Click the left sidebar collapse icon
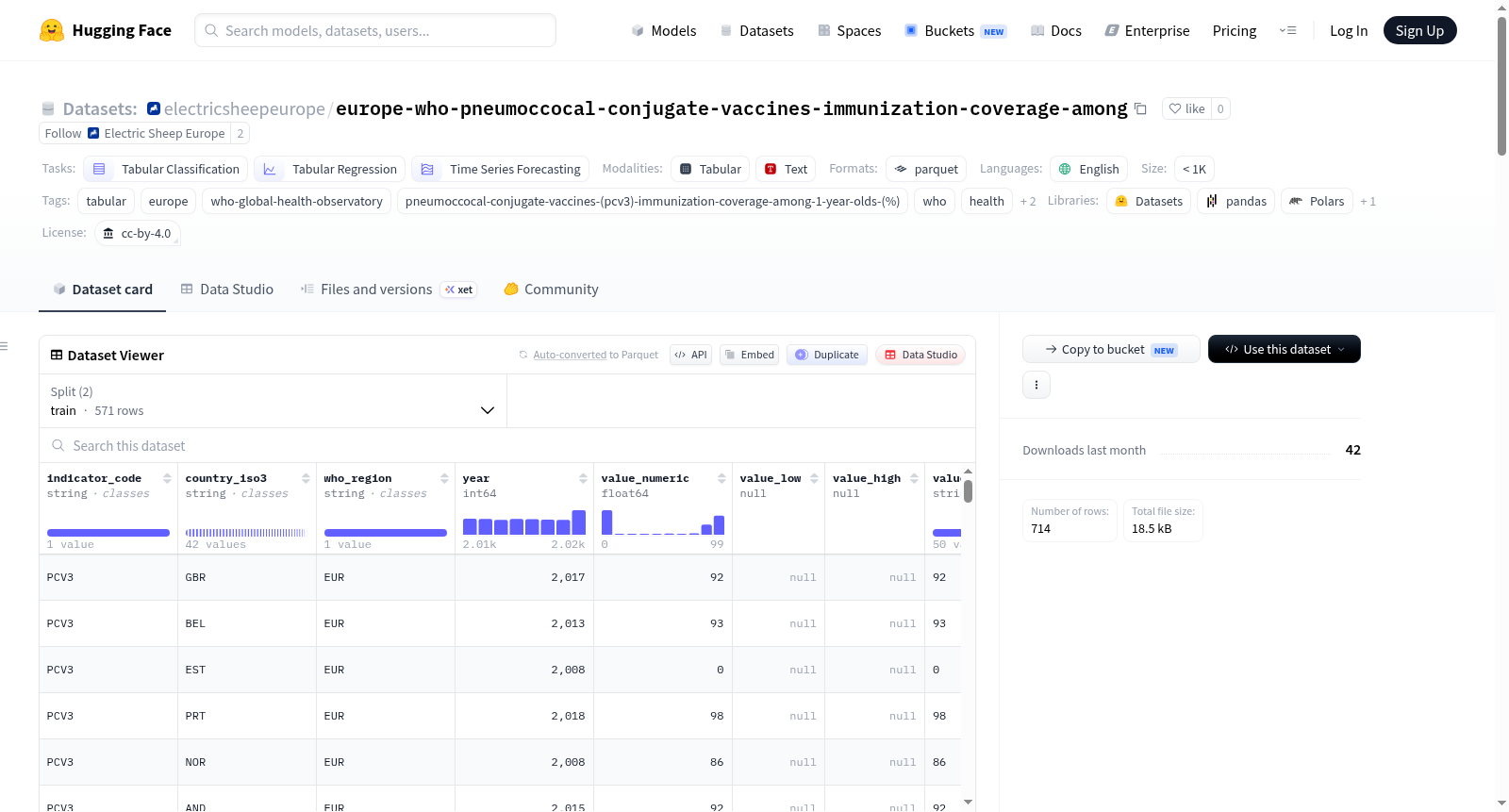 coord(4,346)
